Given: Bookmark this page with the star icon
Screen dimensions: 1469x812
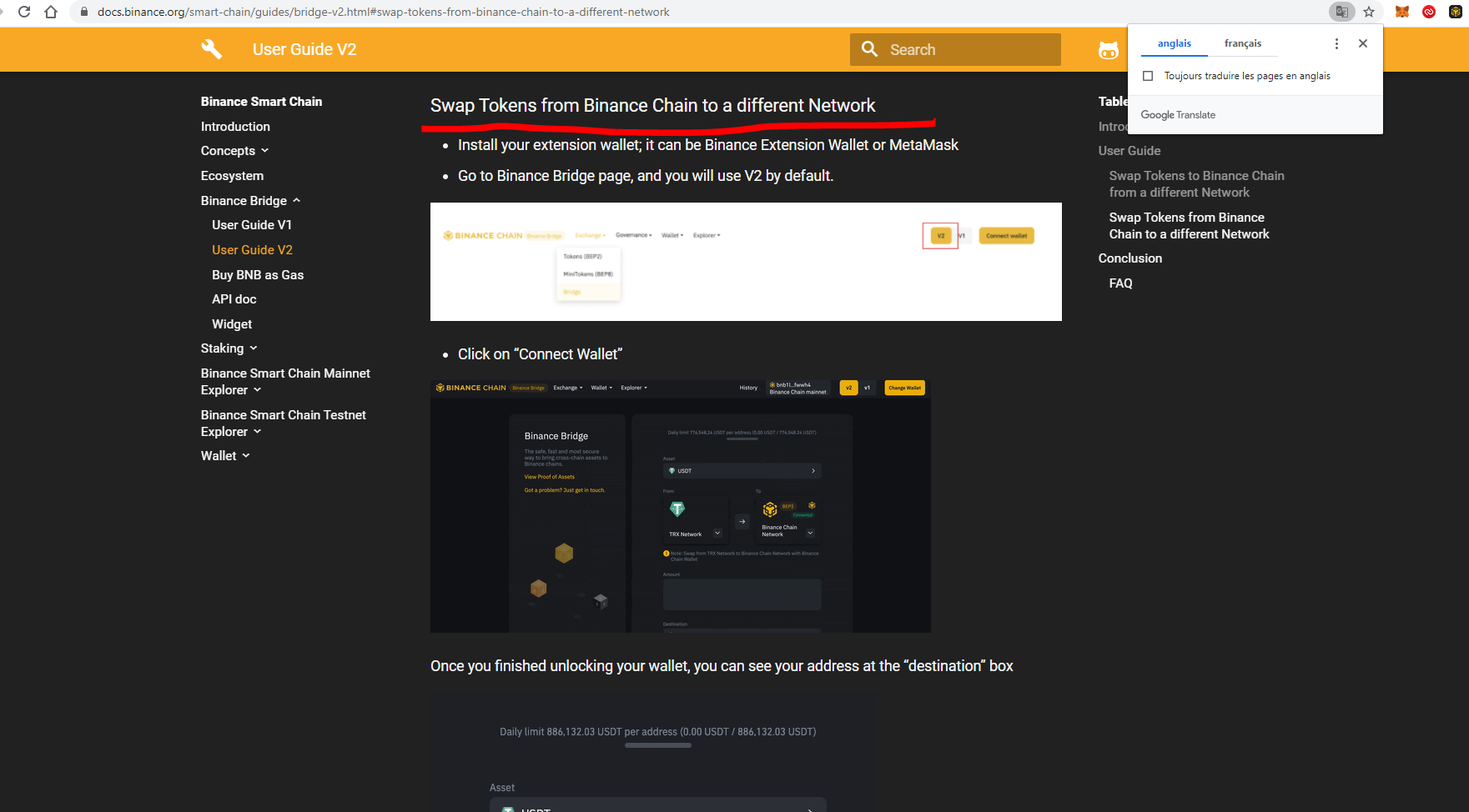Looking at the screenshot, I should pyautogui.click(x=1369, y=12).
